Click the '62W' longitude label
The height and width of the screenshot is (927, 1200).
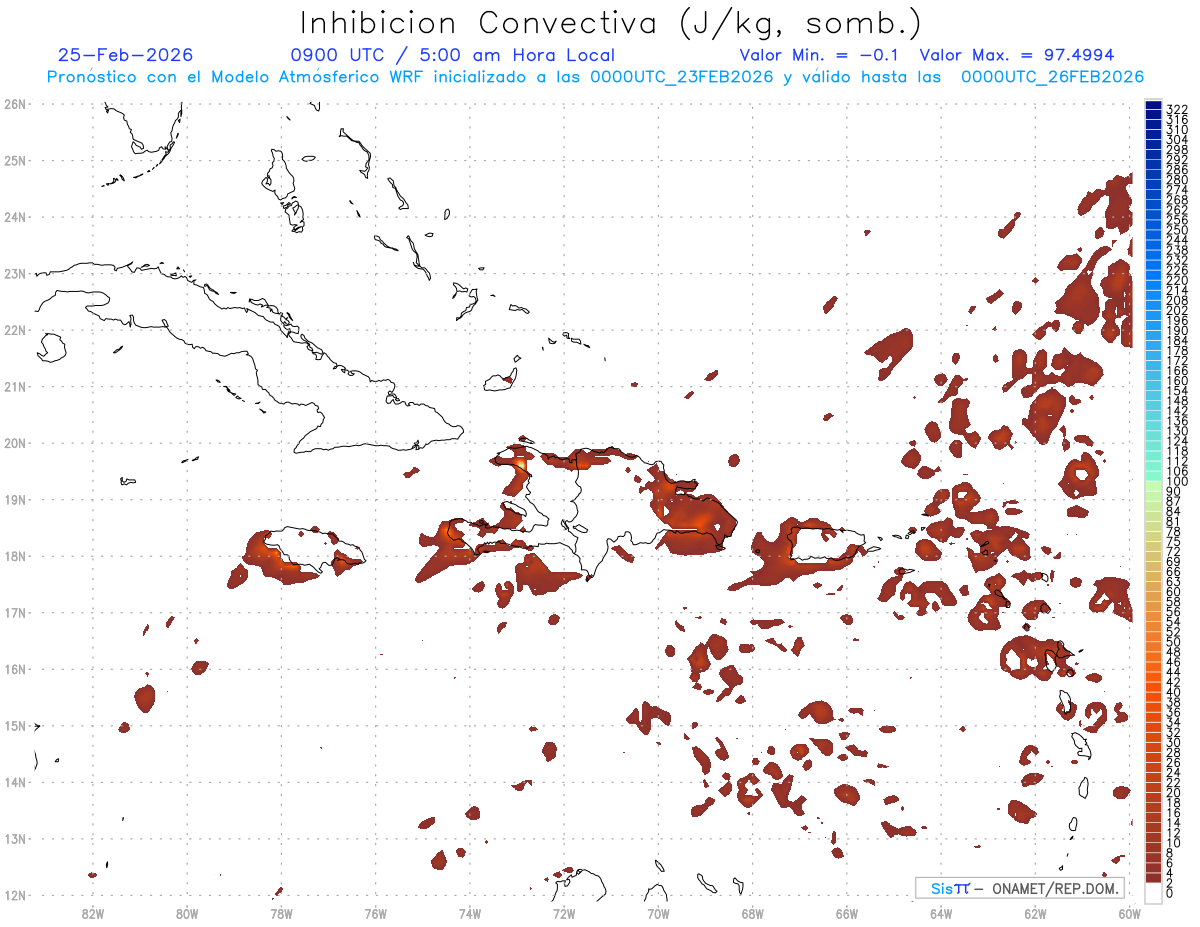coord(1035,913)
